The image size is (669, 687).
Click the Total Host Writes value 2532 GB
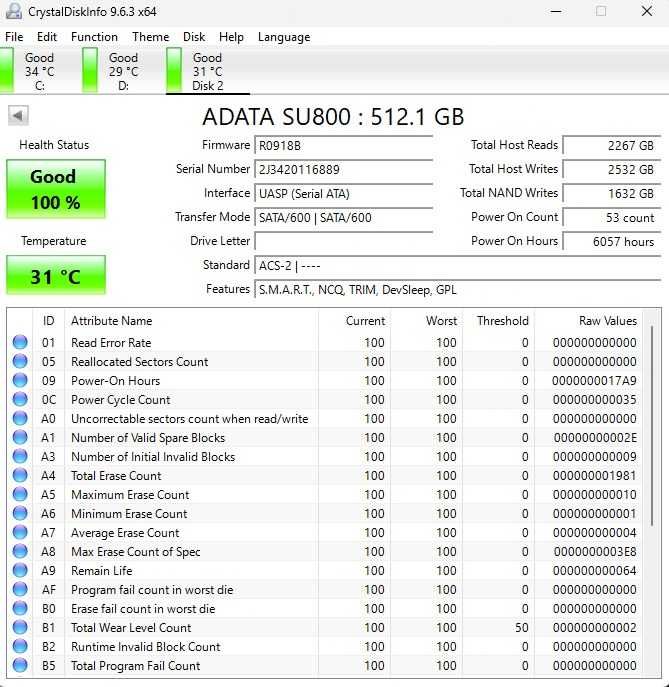click(612, 170)
